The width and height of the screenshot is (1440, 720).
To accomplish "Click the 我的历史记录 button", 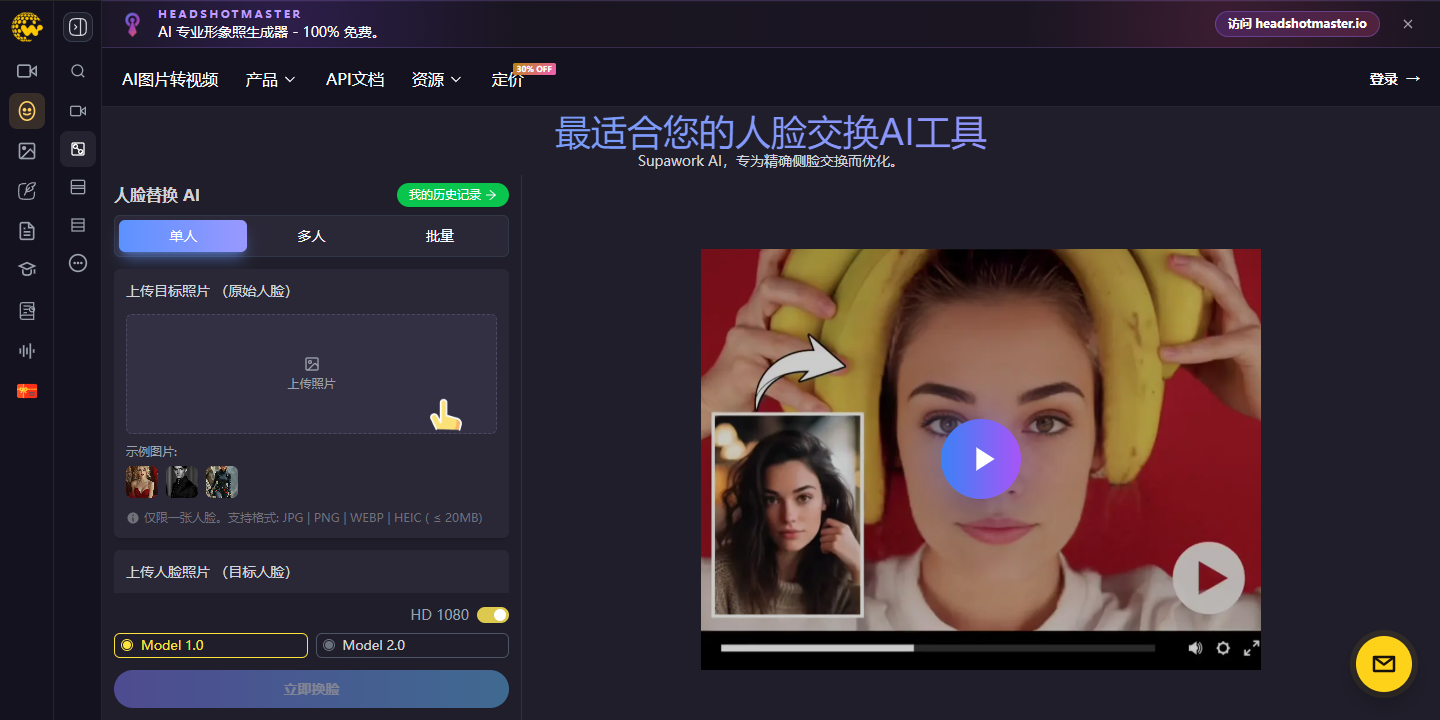I will pos(453,195).
